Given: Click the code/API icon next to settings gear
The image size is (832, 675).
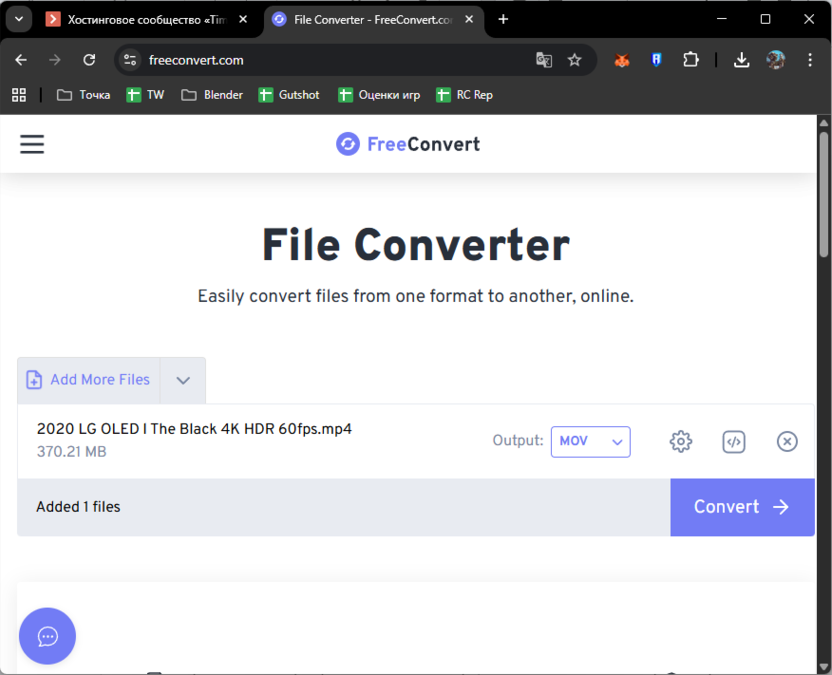Looking at the screenshot, I should click(x=734, y=441).
